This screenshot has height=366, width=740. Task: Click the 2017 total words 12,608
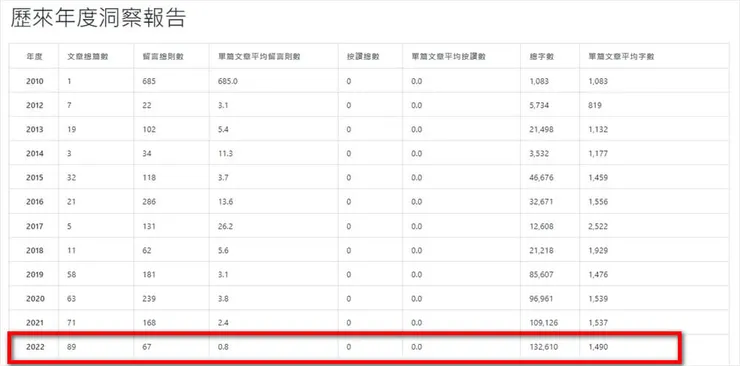tap(540, 226)
